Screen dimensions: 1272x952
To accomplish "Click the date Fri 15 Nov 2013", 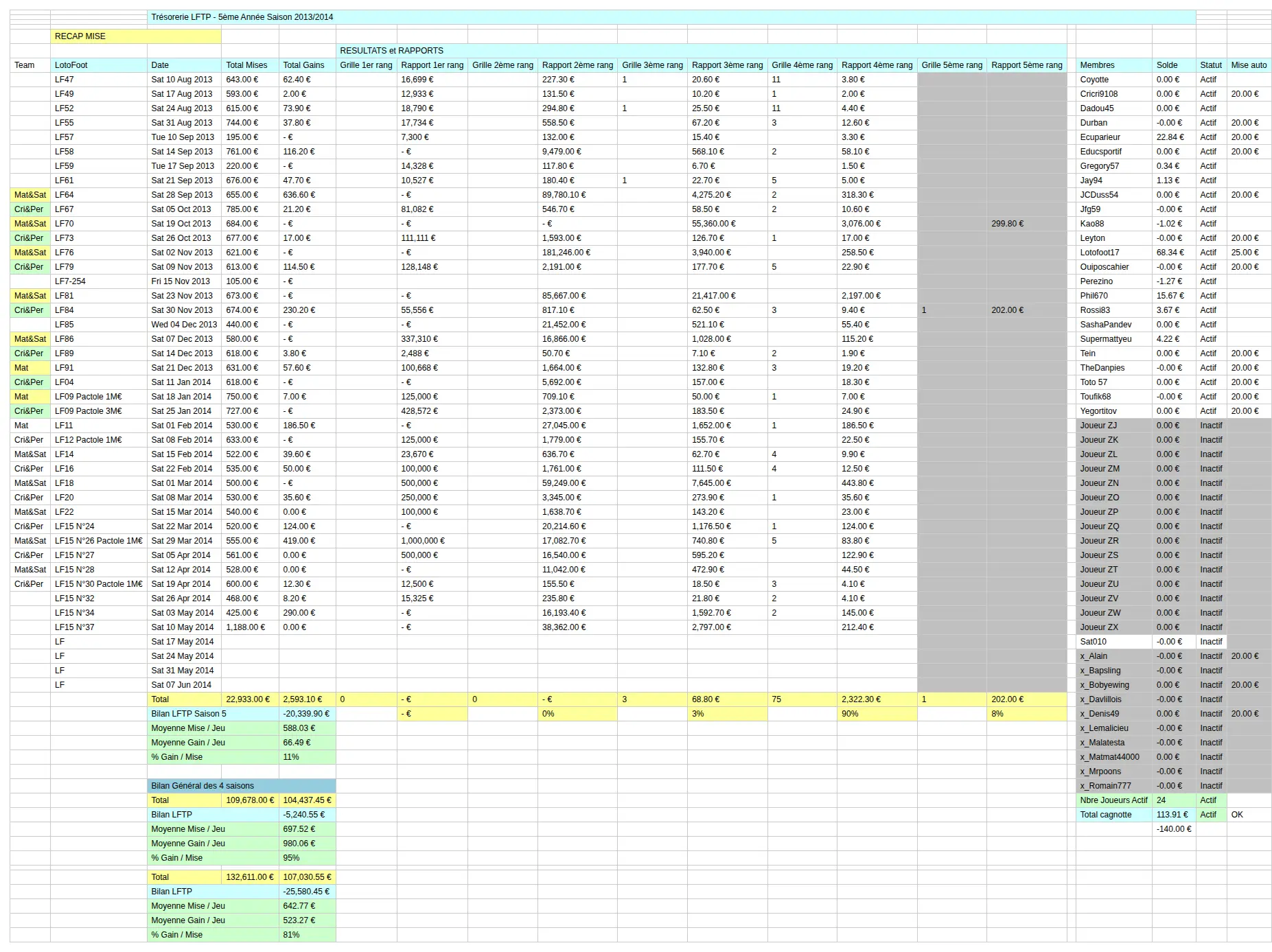I will (184, 281).
